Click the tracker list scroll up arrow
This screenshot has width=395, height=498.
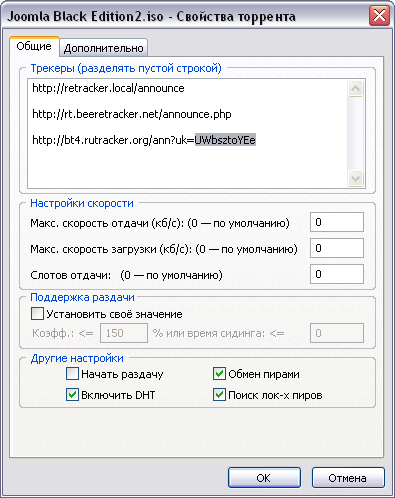click(x=355, y=89)
